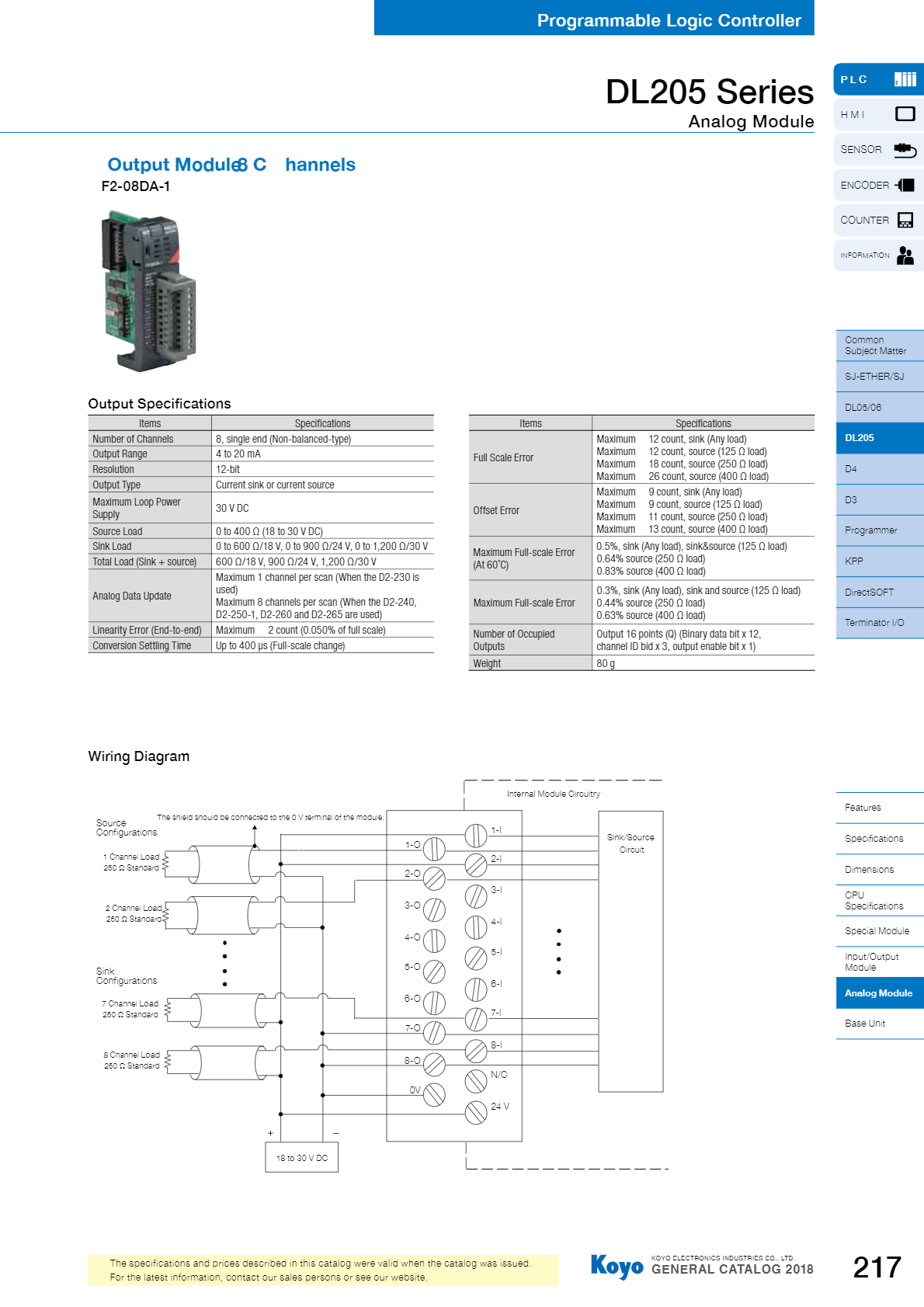Image resolution: width=924 pixels, height=1307 pixels.
Task: Click the DL205 Series title
Action: coord(710,92)
